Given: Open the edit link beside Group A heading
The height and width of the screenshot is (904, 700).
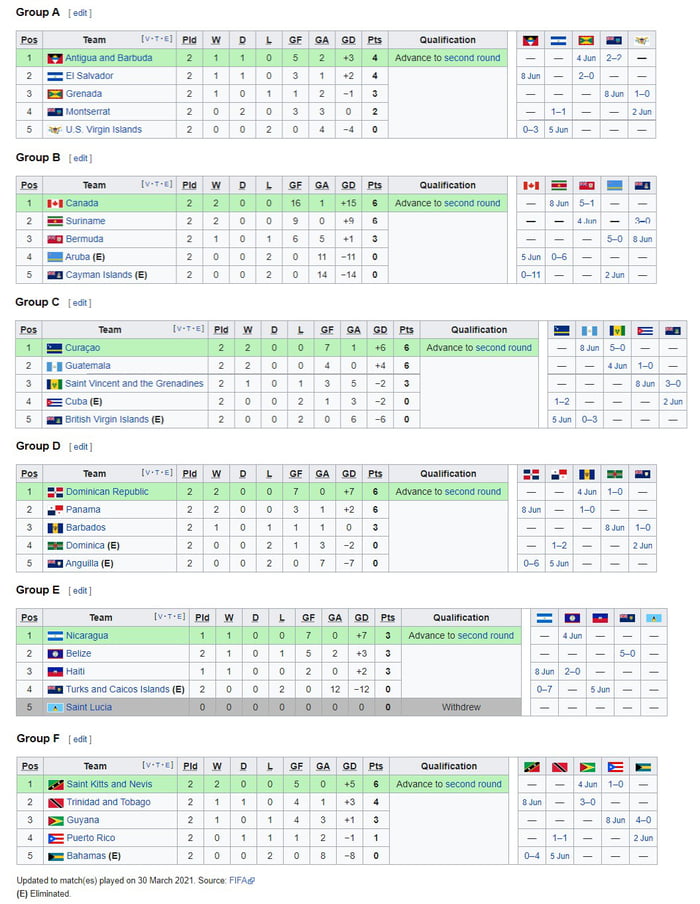Looking at the screenshot, I should pyautogui.click(x=80, y=12).
